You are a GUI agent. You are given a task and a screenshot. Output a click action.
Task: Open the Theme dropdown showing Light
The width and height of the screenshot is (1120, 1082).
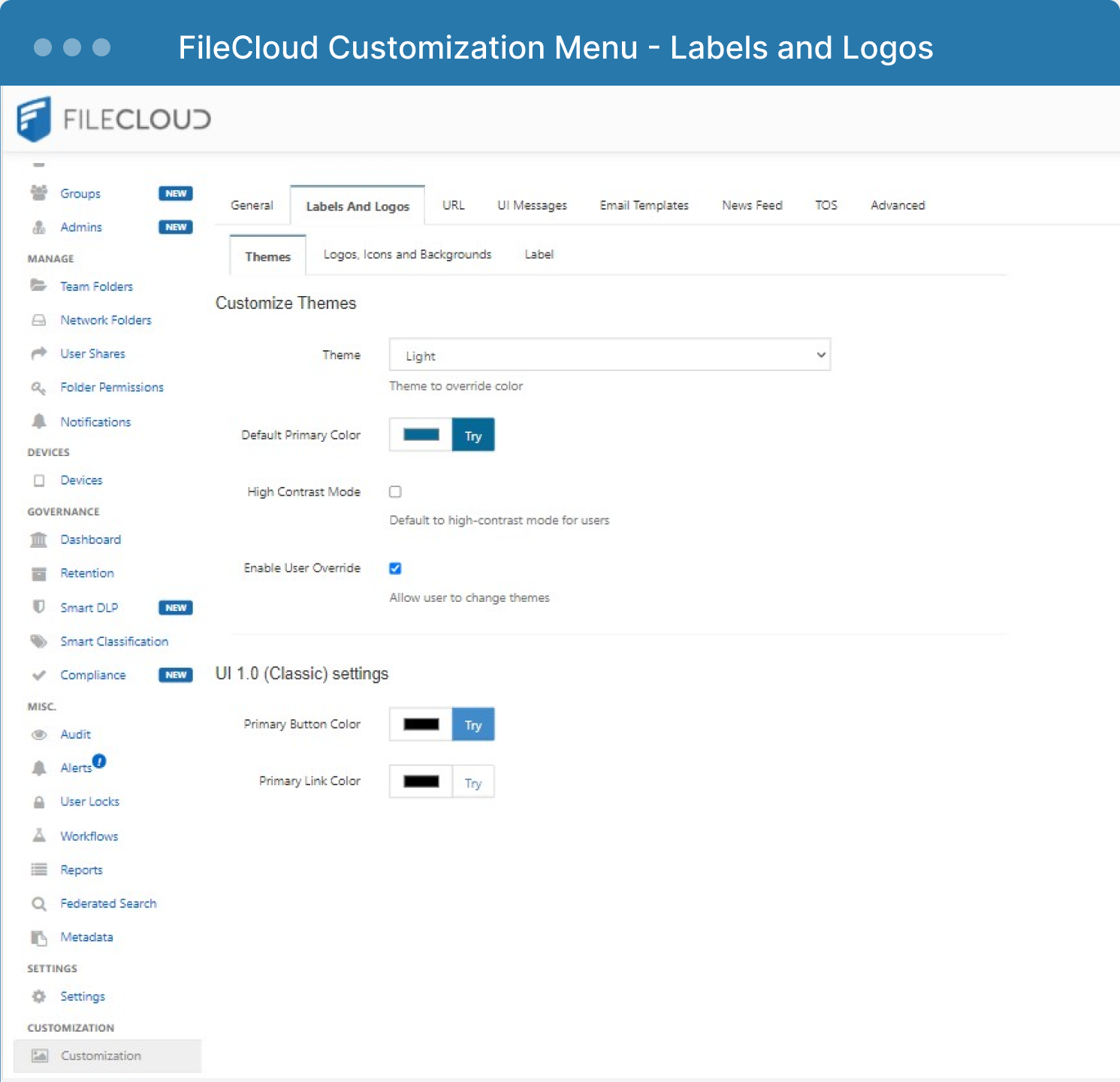pyautogui.click(x=610, y=355)
